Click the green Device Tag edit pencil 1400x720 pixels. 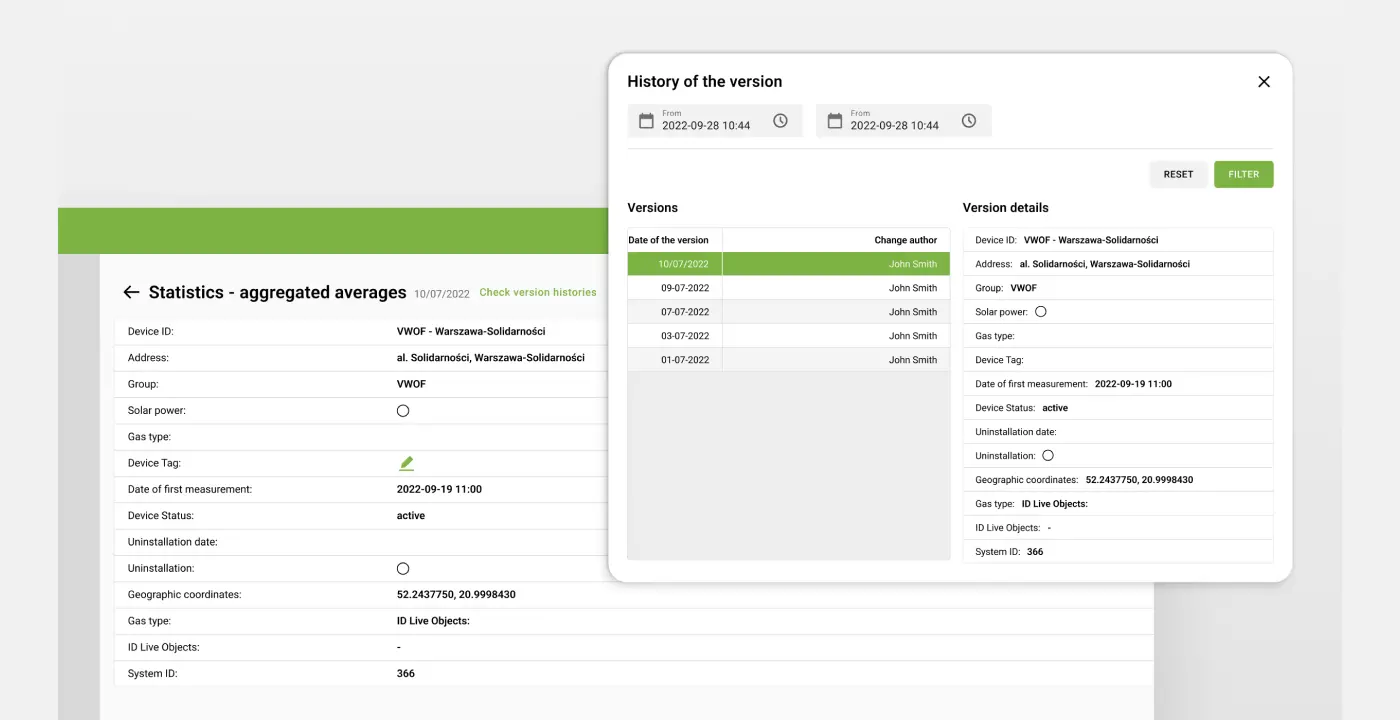tap(406, 463)
